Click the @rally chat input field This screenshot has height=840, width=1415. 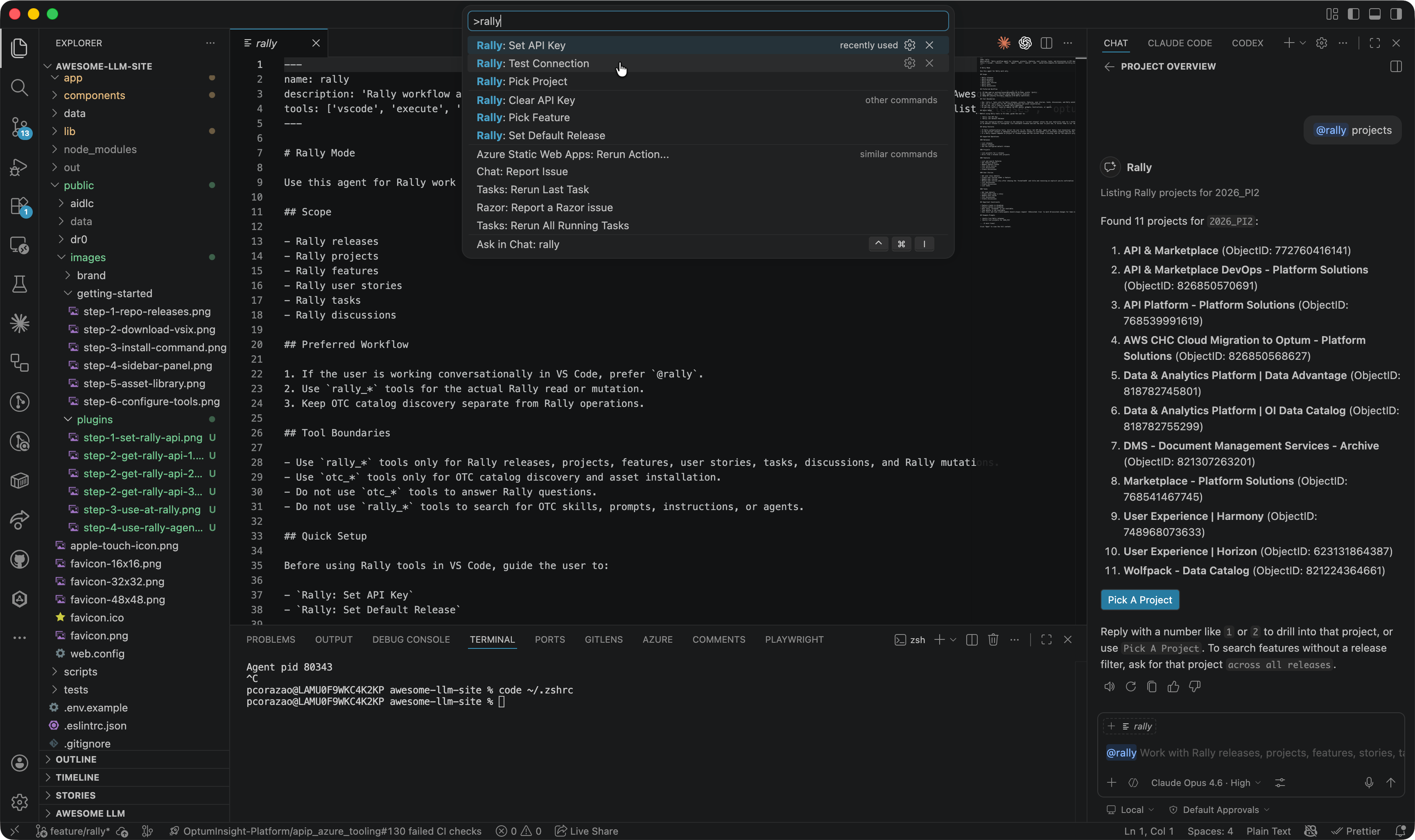coord(1251,753)
